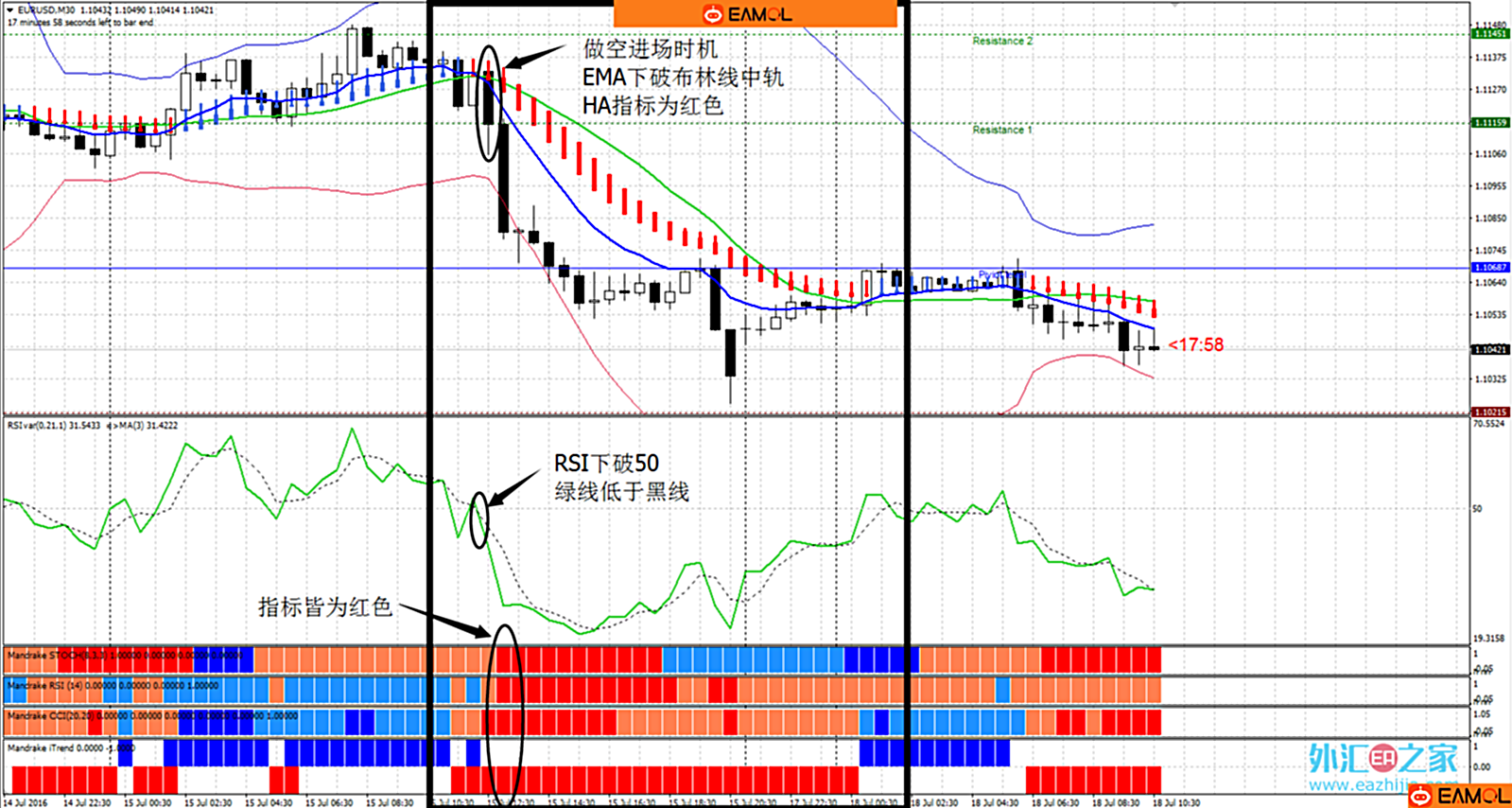Click the 1.10955 price scale value
The height and width of the screenshot is (808, 1512).
pos(1491,186)
